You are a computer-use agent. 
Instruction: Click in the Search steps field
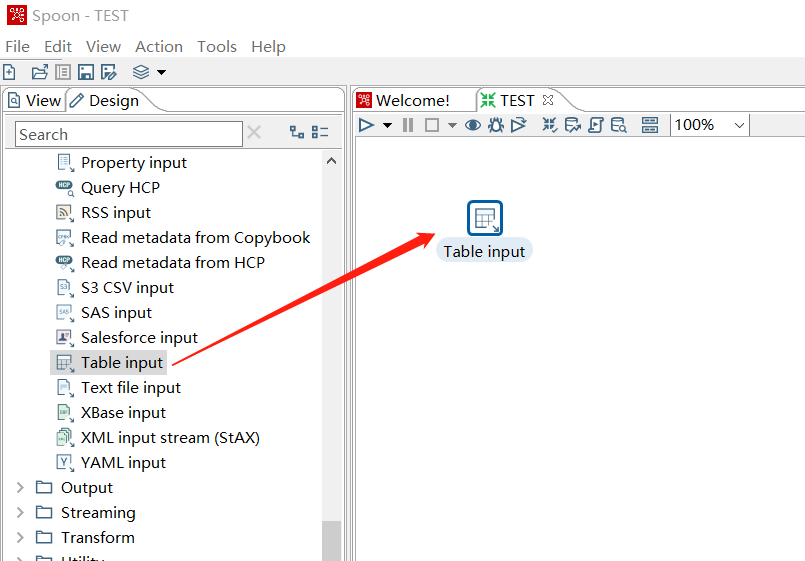tap(129, 134)
